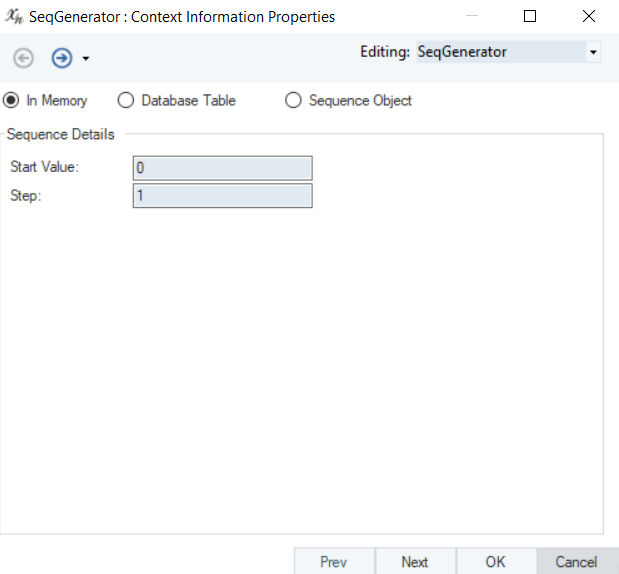Select the Database Table radio option
Image resolution: width=619 pixels, height=574 pixels.
[x=176, y=100]
